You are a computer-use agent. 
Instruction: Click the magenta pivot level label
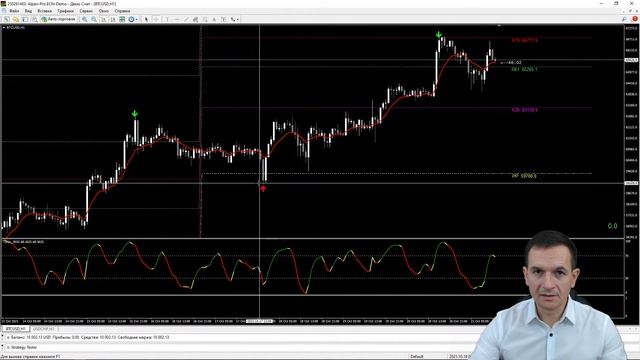click(x=524, y=110)
